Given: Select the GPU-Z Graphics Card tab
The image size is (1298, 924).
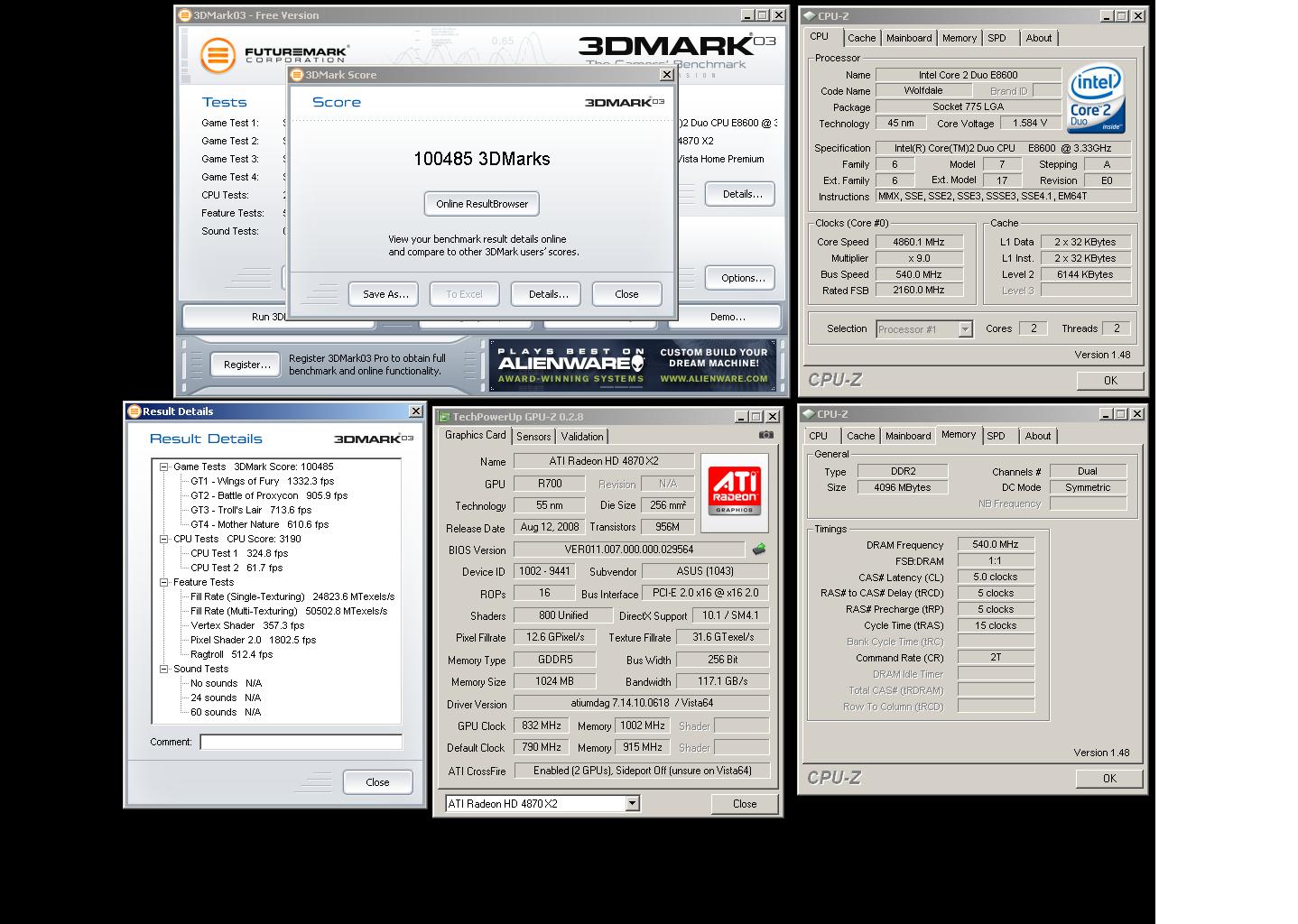Looking at the screenshot, I should 476,435.
